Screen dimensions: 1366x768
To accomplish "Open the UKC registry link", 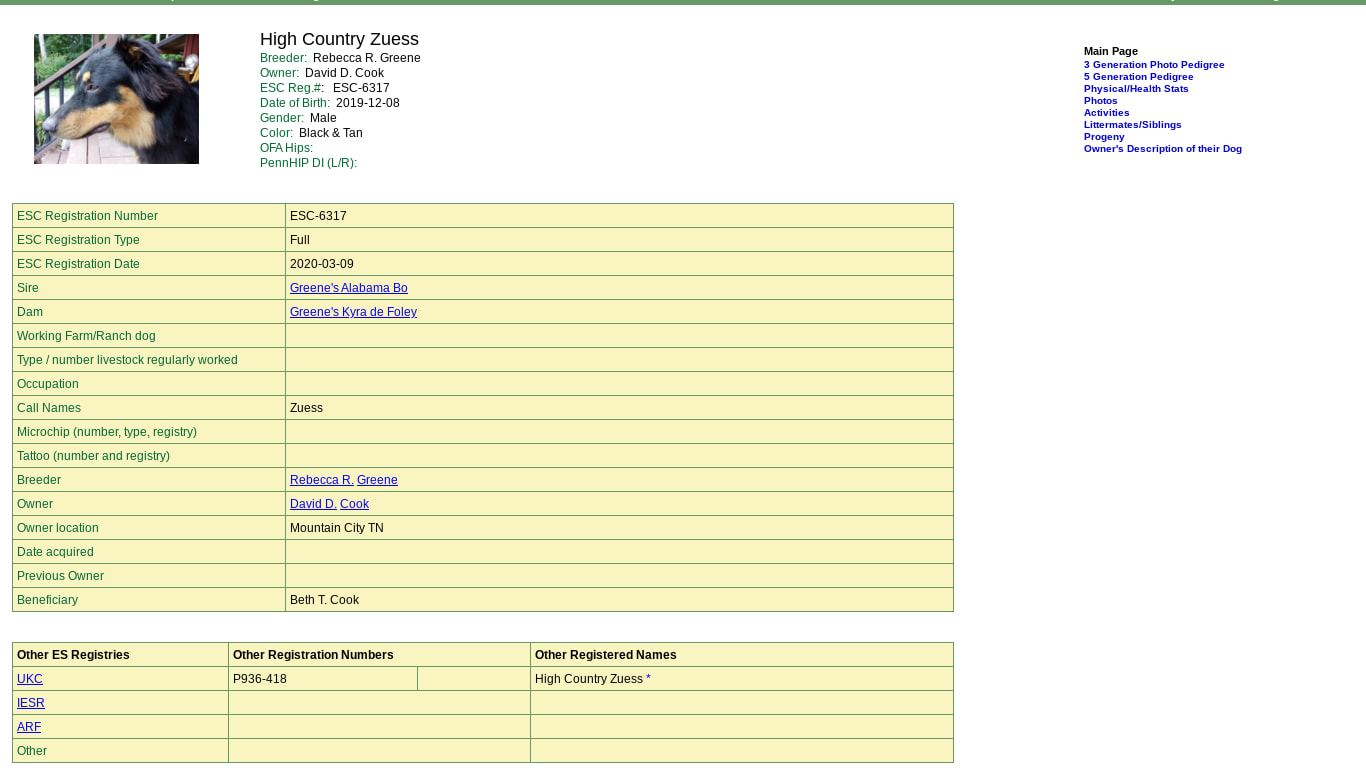I will [x=30, y=679].
